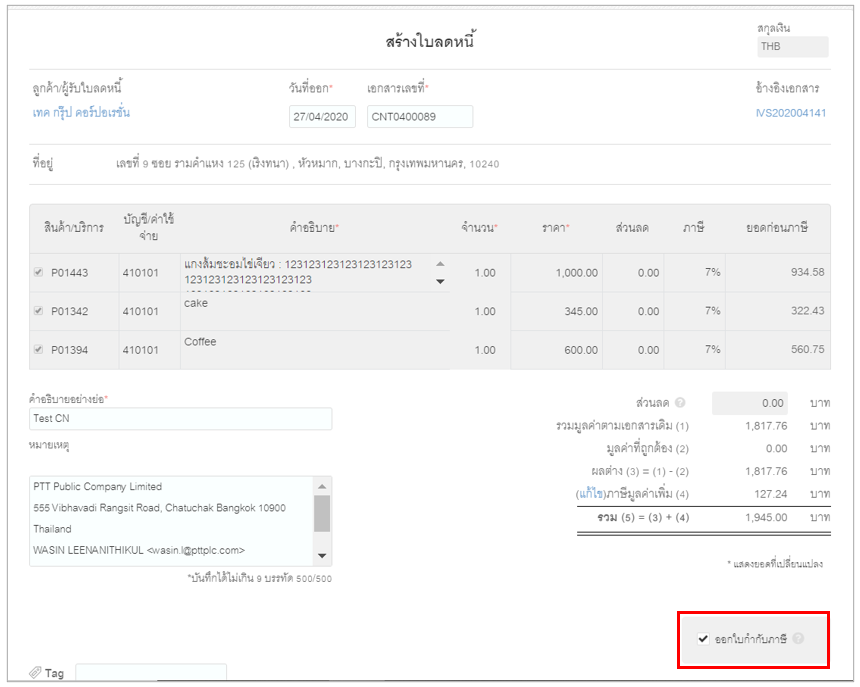Click the THB currency field
Screen dimensions: 860x687
(x=793, y=47)
